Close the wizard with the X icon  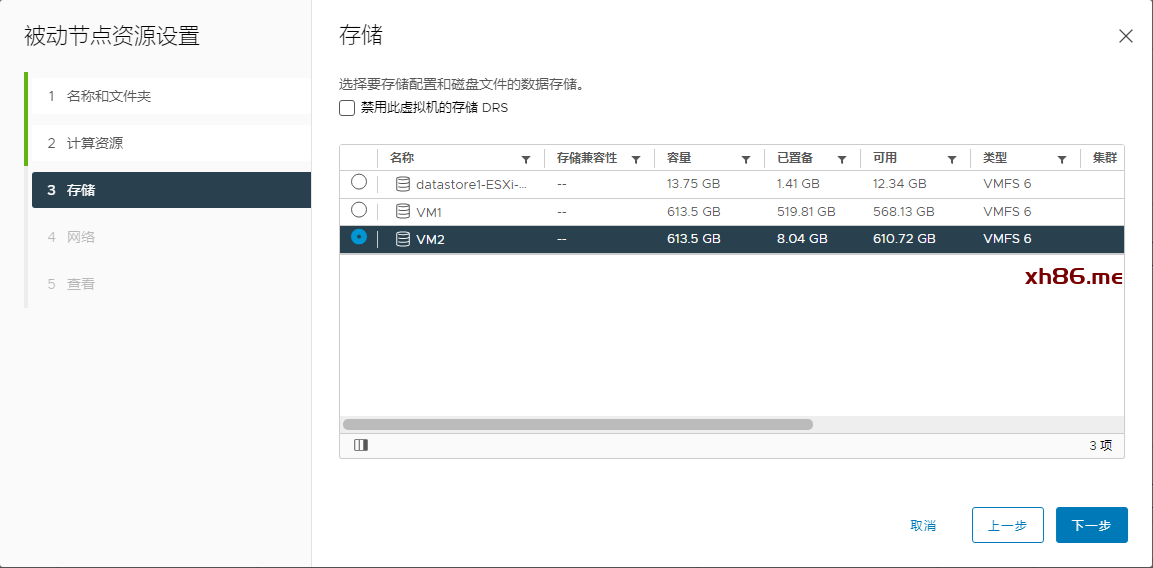(1125, 37)
